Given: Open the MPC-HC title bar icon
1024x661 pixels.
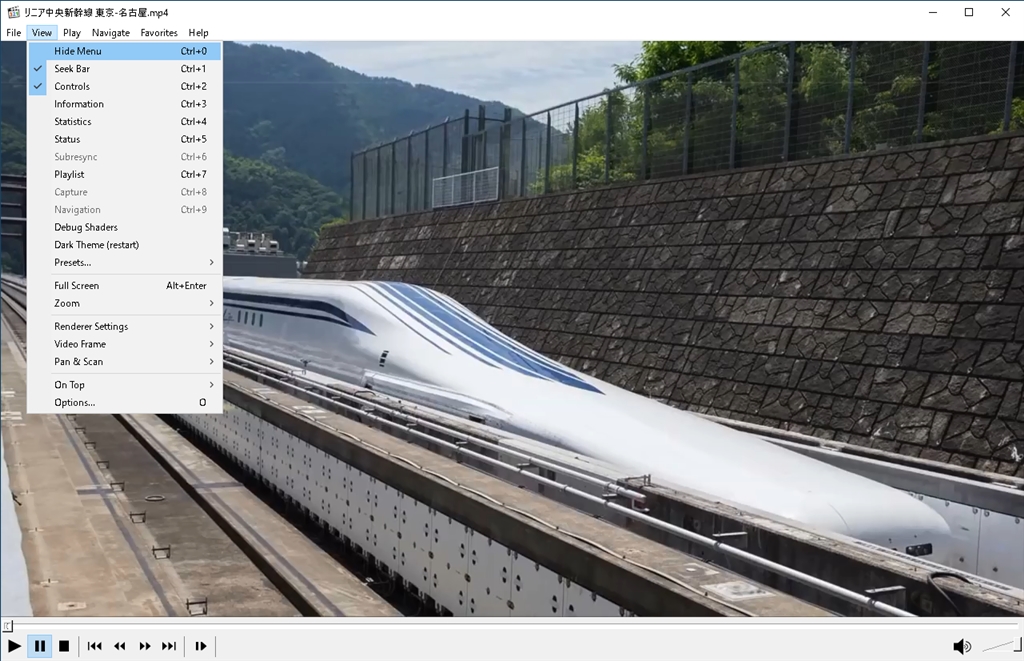Looking at the screenshot, I should click(x=13, y=12).
